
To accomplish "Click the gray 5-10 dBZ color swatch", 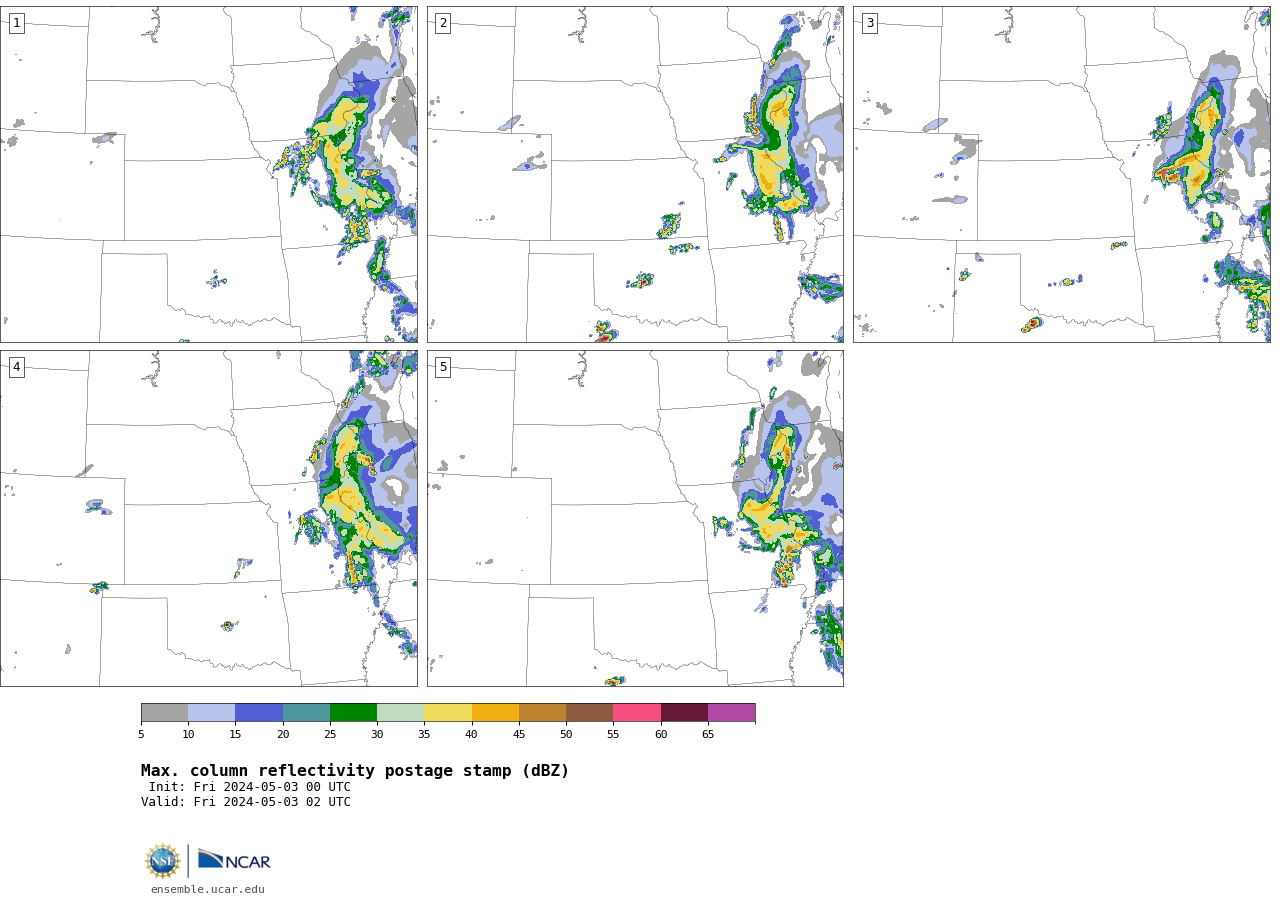I will pos(164,712).
